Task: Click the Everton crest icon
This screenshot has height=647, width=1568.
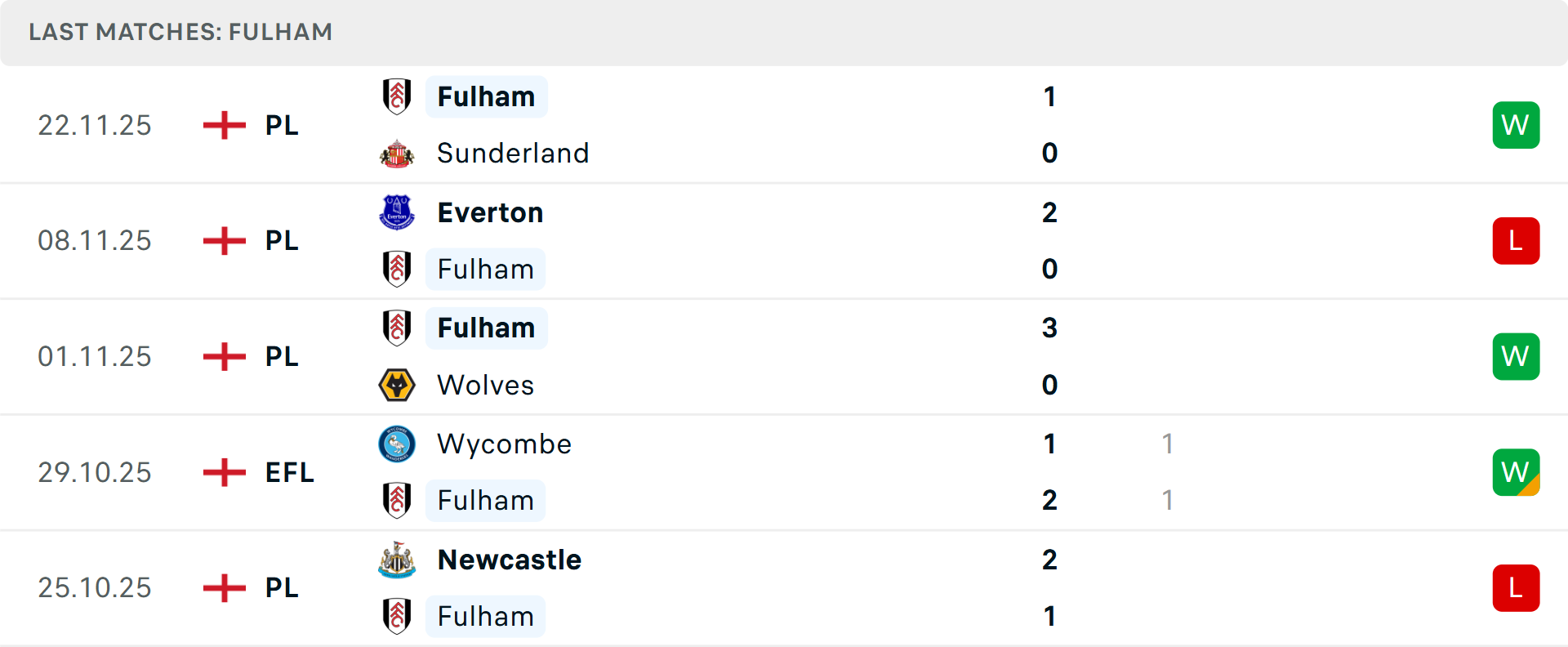Action: coord(397,212)
